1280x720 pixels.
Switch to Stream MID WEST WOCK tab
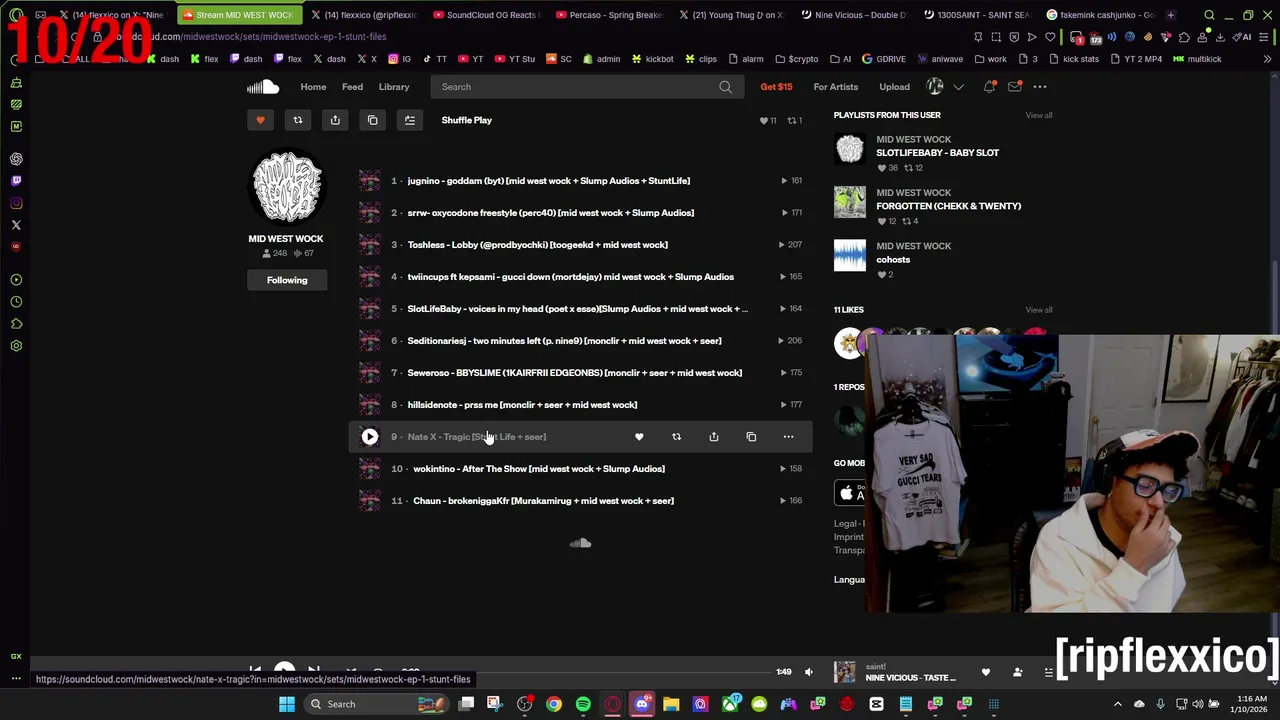pos(238,15)
